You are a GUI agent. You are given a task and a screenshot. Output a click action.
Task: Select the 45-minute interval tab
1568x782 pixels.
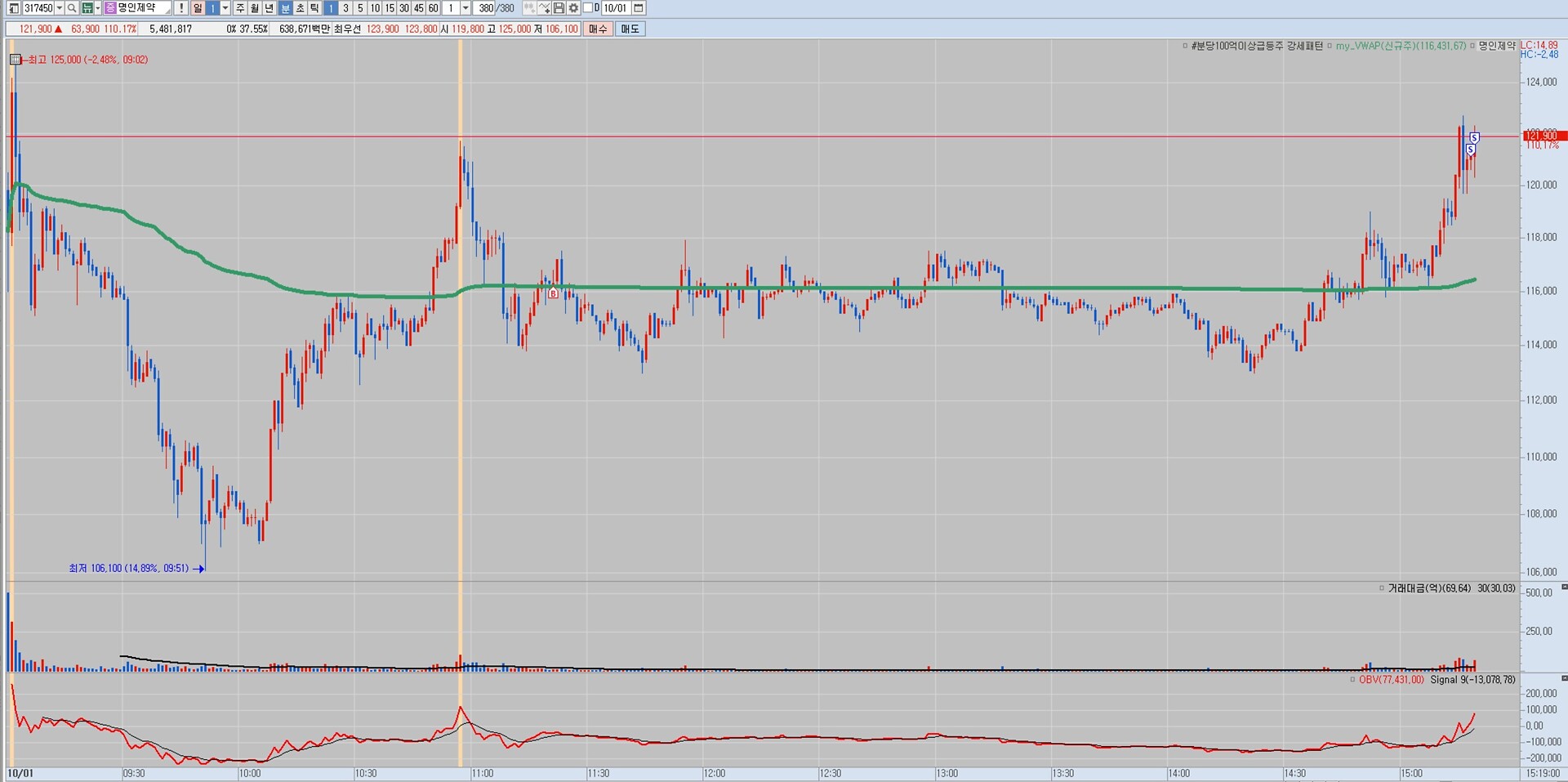tap(419, 8)
